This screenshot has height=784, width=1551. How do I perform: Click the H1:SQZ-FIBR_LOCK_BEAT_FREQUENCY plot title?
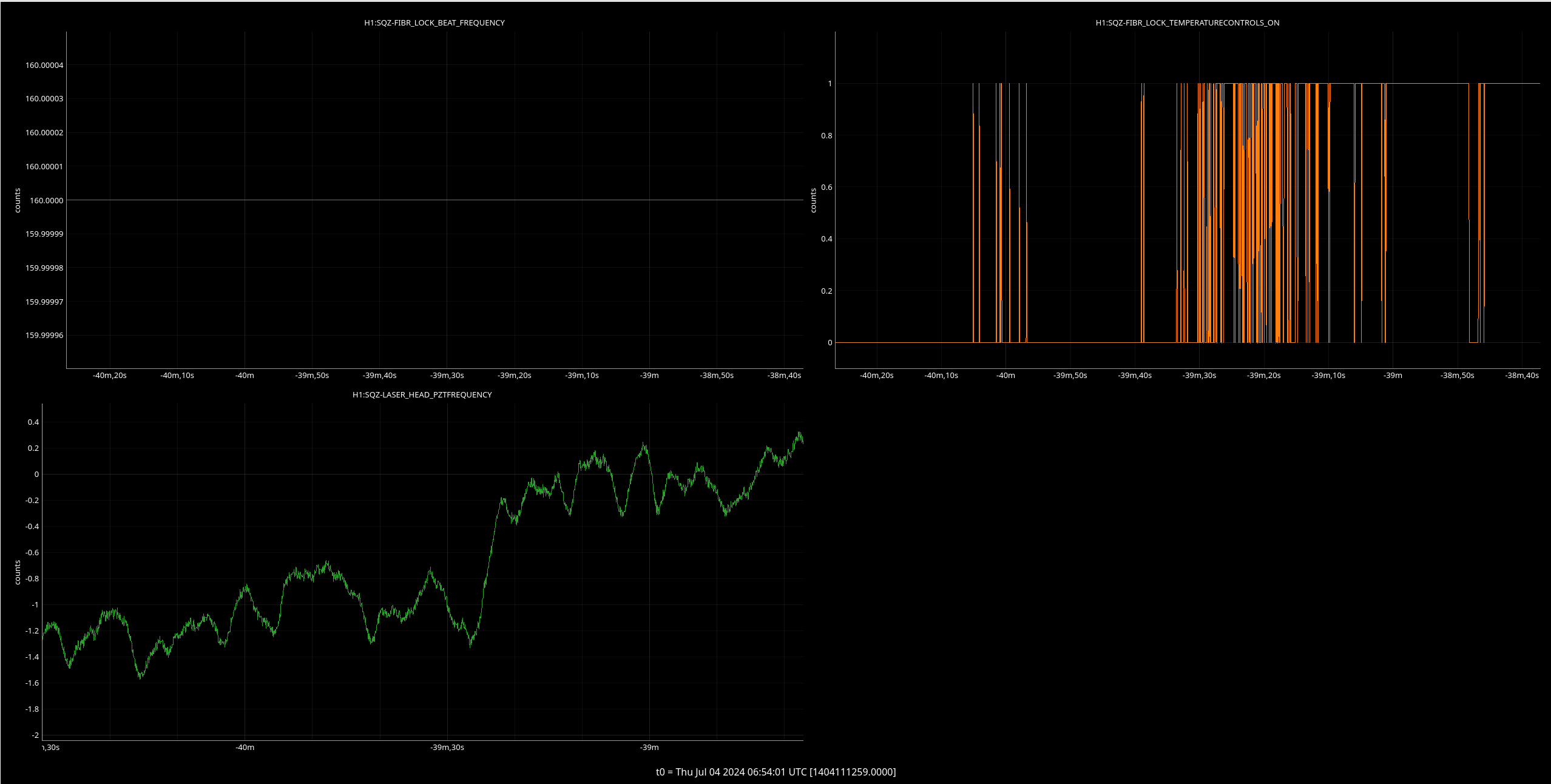coord(434,22)
